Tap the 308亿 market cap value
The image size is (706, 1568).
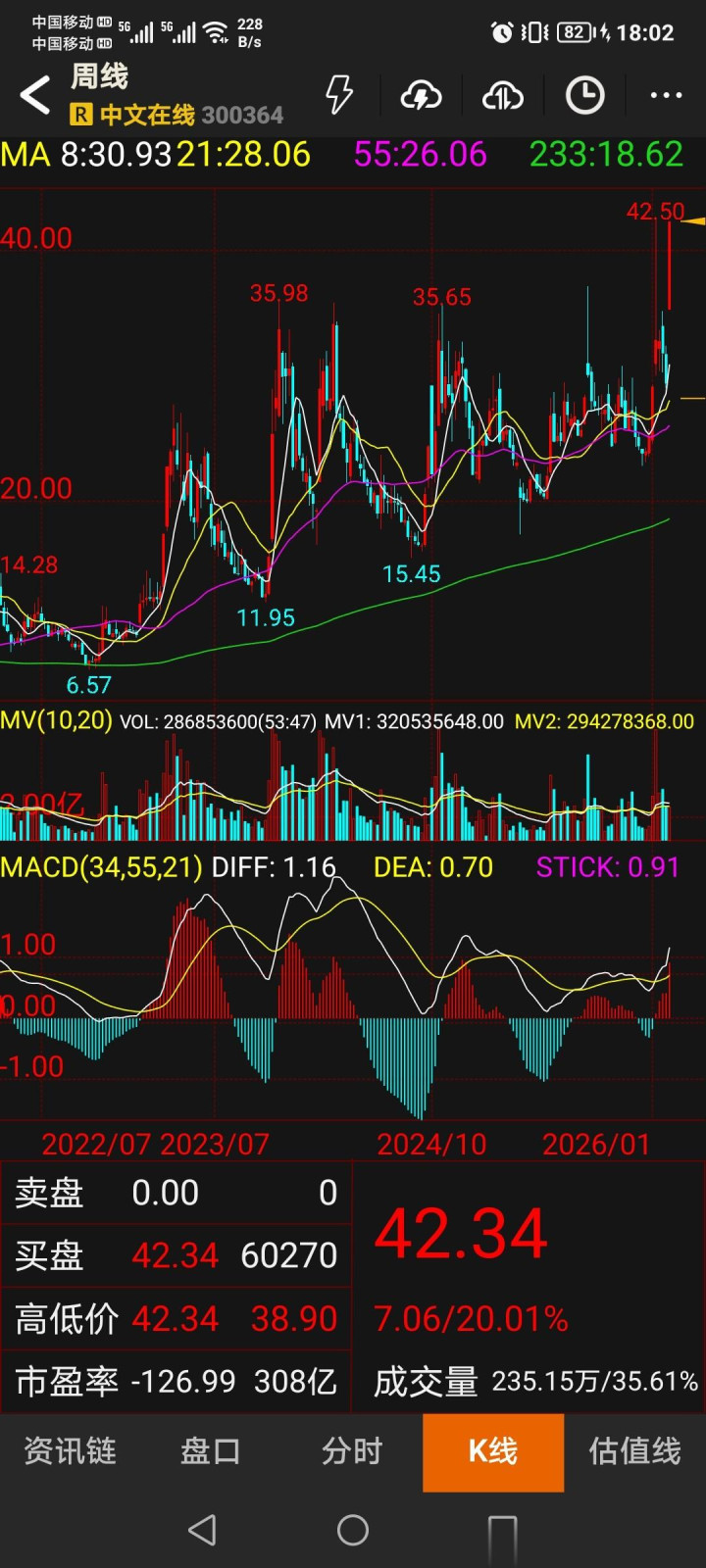point(295,1382)
